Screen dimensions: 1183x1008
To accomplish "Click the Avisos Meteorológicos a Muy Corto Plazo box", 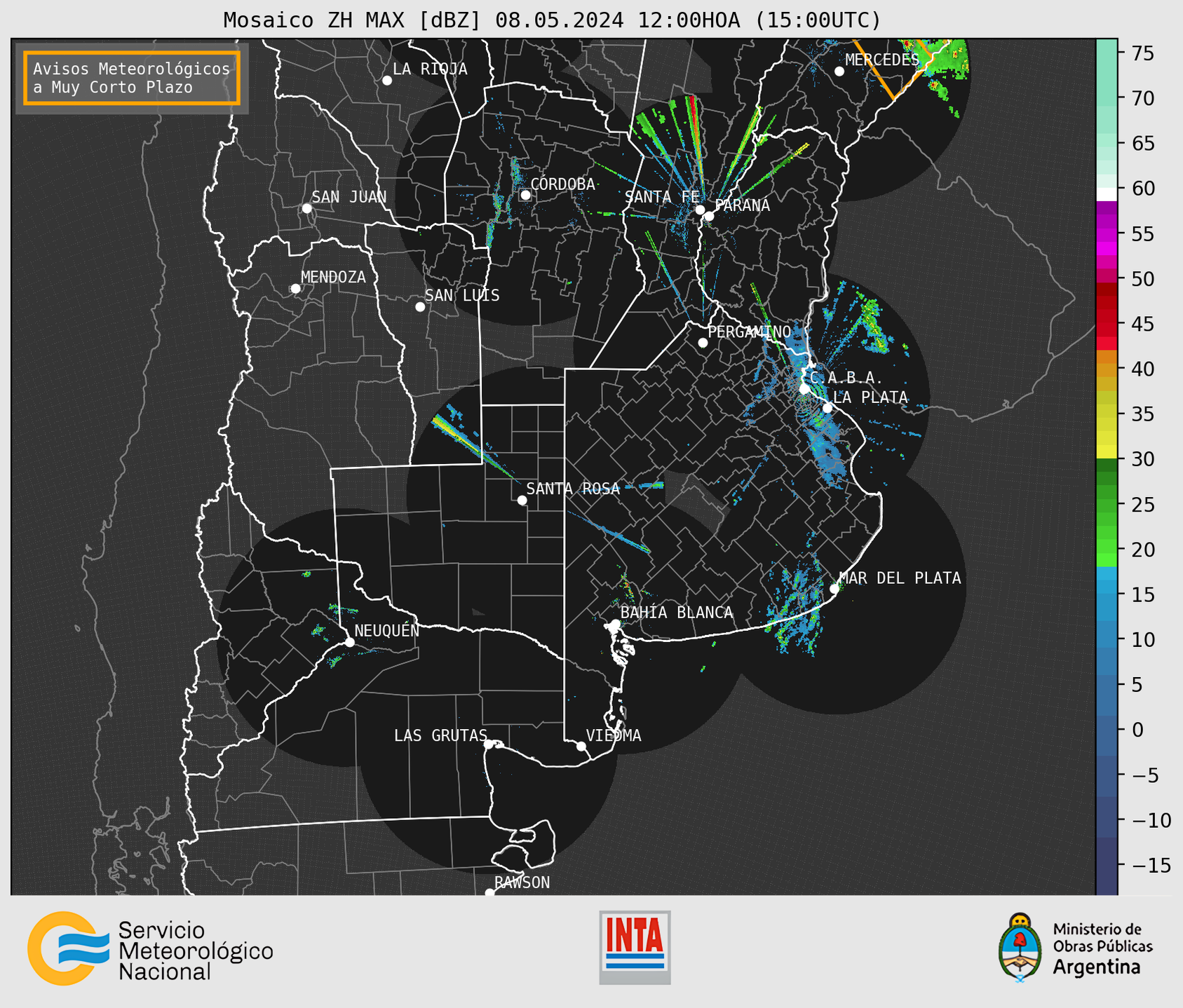I will [x=132, y=78].
